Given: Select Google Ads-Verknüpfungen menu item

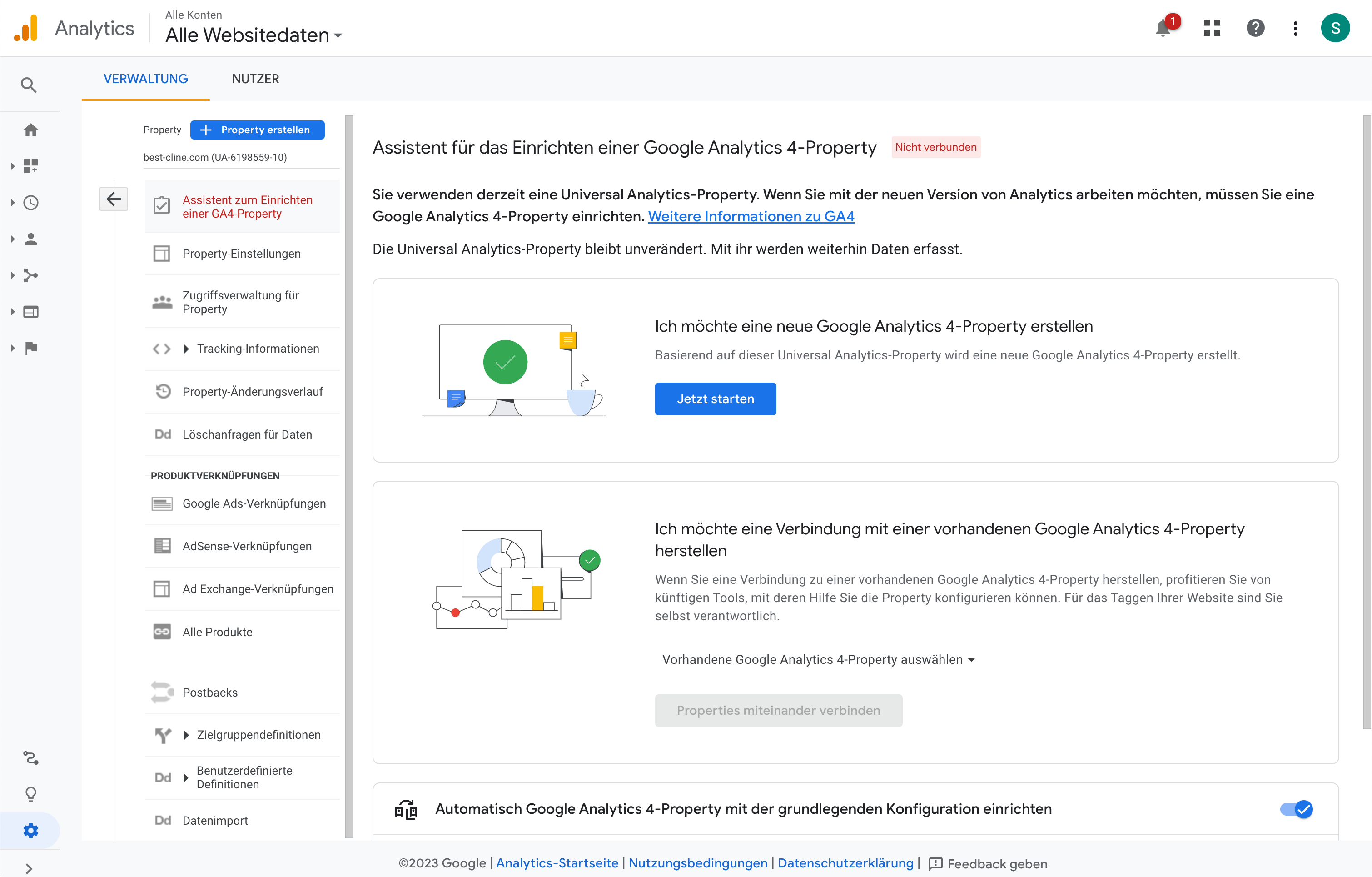Looking at the screenshot, I should [254, 504].
